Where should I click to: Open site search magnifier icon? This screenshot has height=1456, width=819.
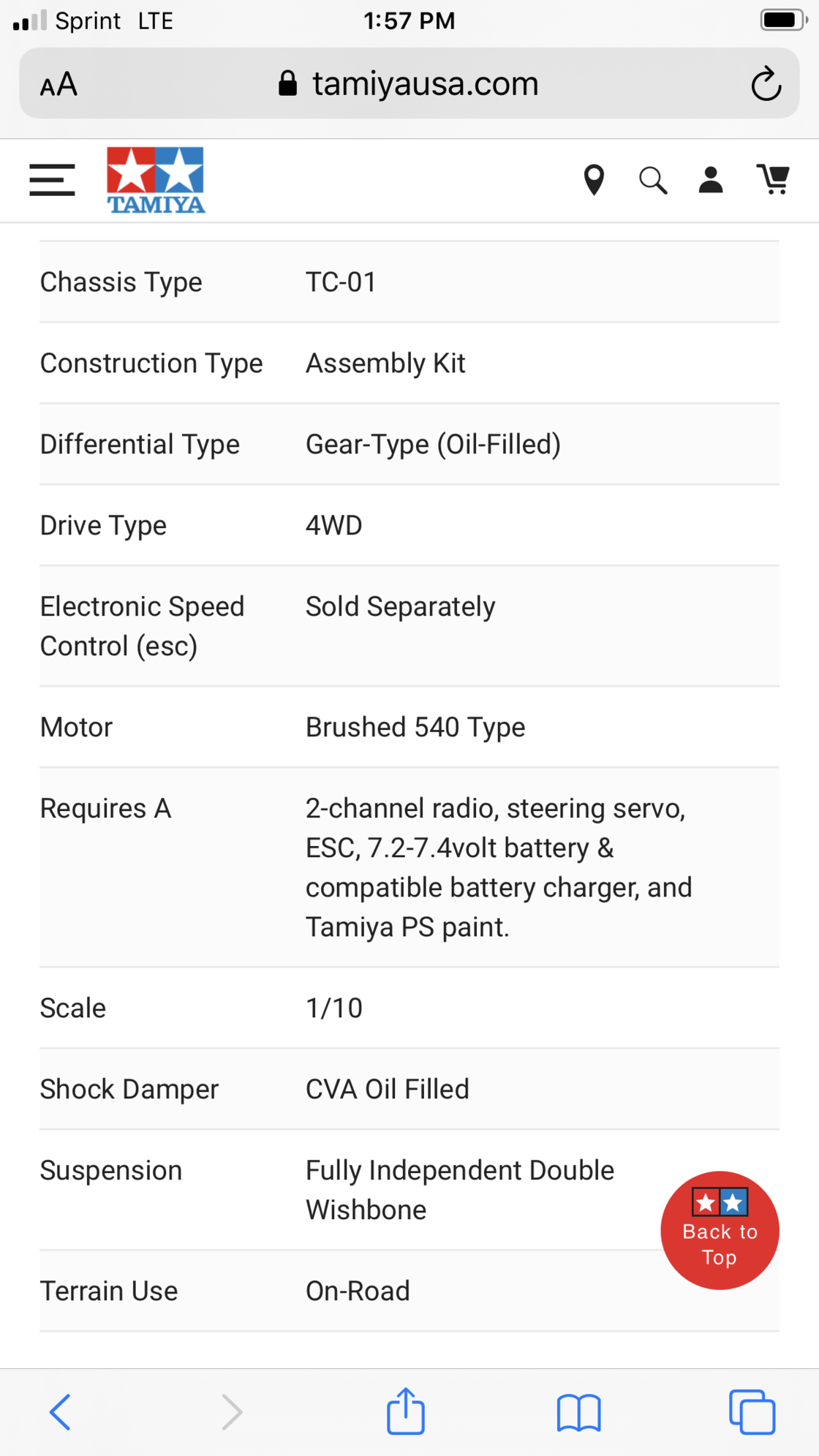click(653, 180)
